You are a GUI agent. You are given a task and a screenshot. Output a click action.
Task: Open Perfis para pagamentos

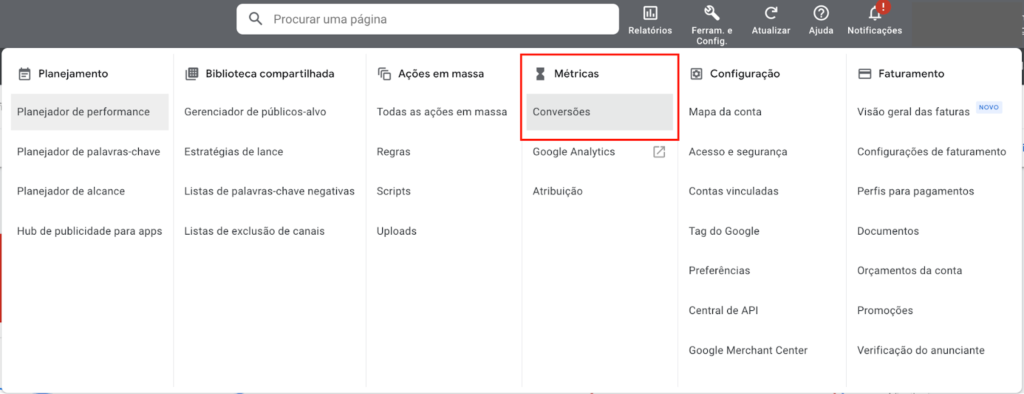916,191
